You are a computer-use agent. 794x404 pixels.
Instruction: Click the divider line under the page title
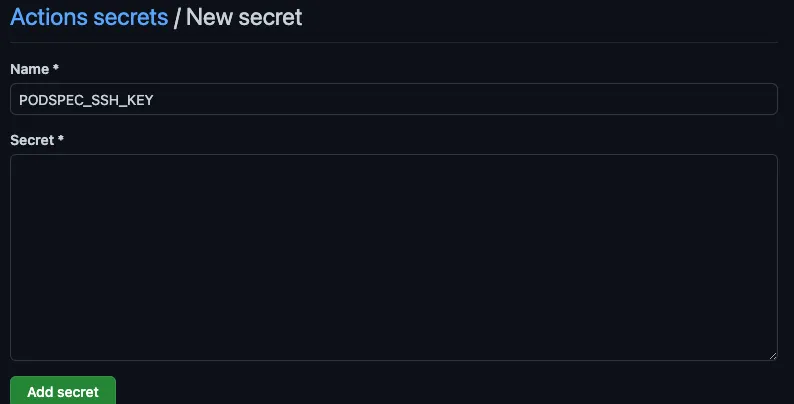(x=394, y=43)
